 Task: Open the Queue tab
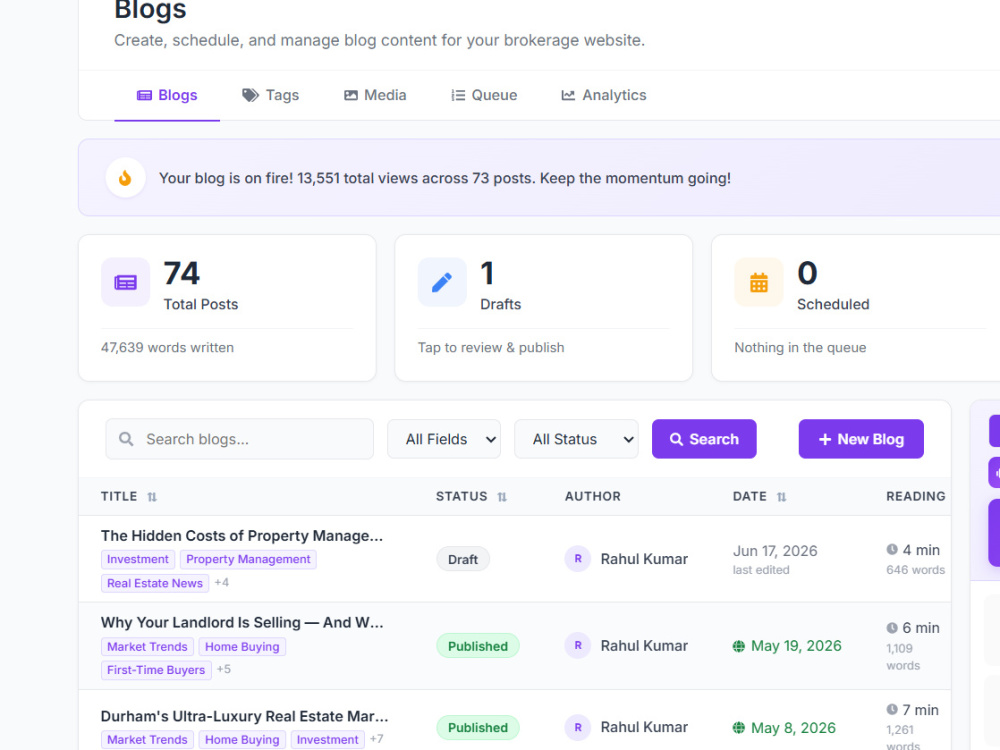(x=484, y=95)
